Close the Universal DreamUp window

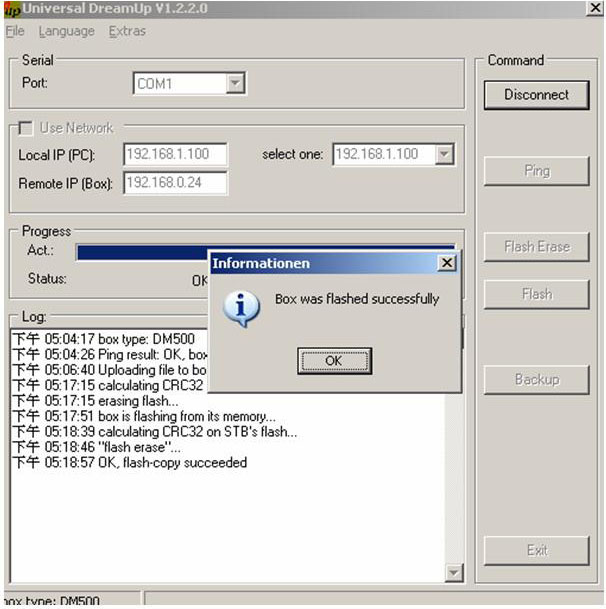(595, 8)
